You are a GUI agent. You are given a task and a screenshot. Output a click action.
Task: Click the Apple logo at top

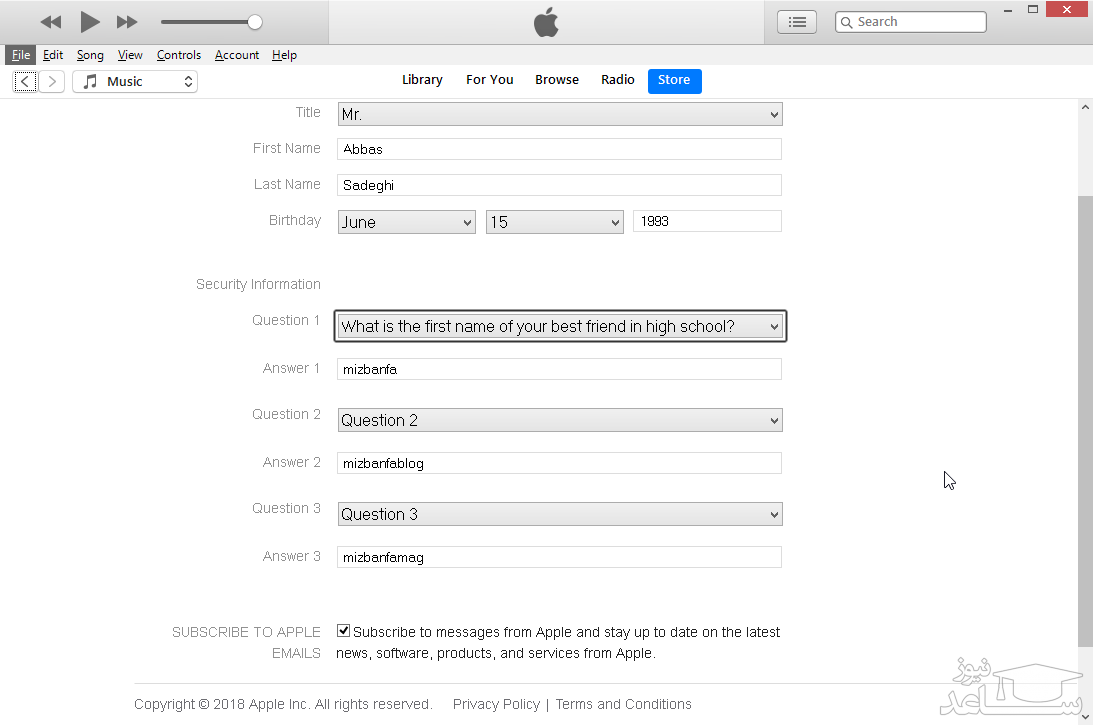tap(546, 22)
